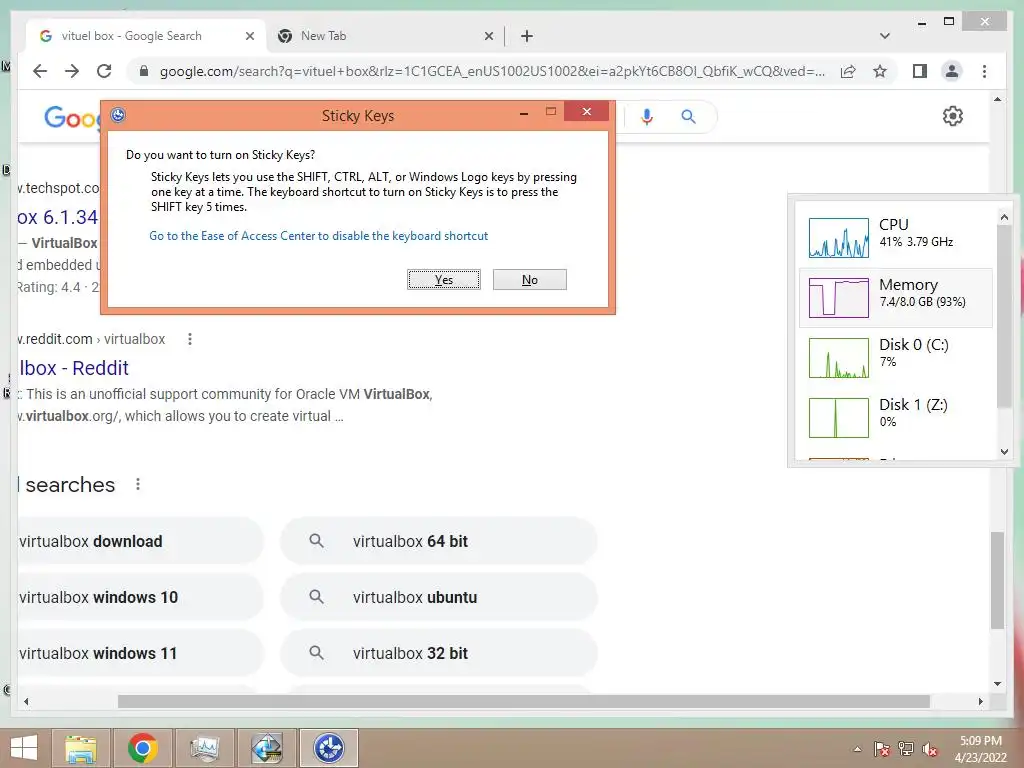Open Action Center flag tray icon
The image size is (1024, 768).
pyautogui.click(x=881, y=749)
